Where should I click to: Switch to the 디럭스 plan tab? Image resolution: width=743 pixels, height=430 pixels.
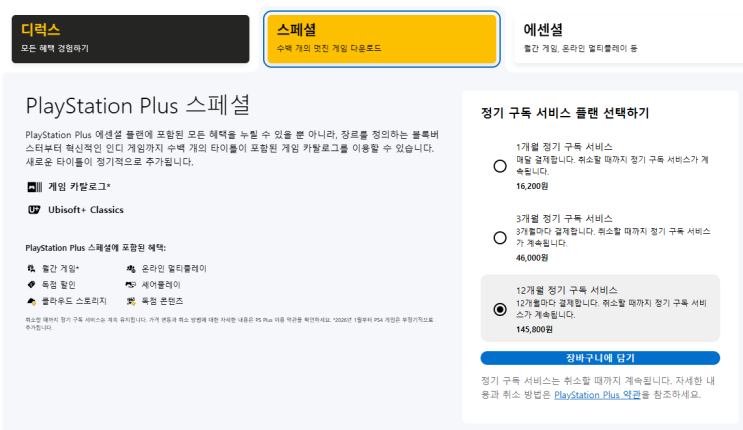click(130, 39)
